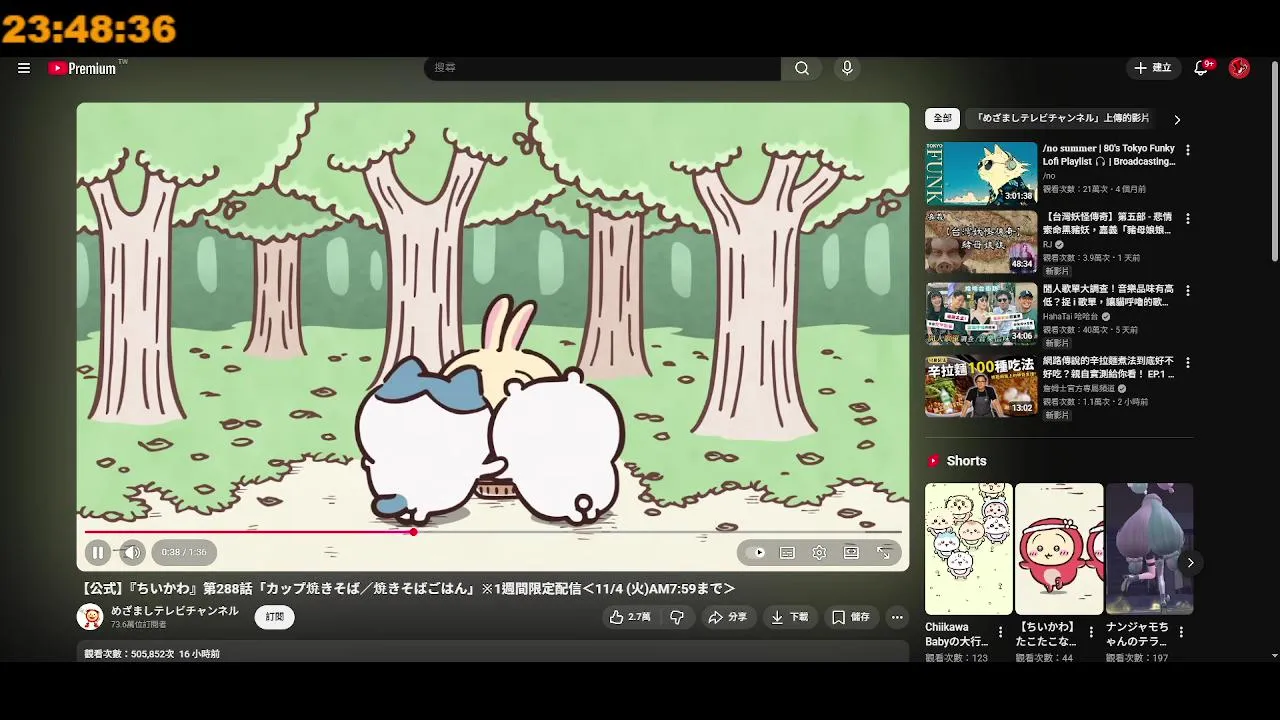Open the Tokyo Funky Lofi thumbnail
The height and width of the screenshot is (720, 1280).
click(x=981, y=173)
